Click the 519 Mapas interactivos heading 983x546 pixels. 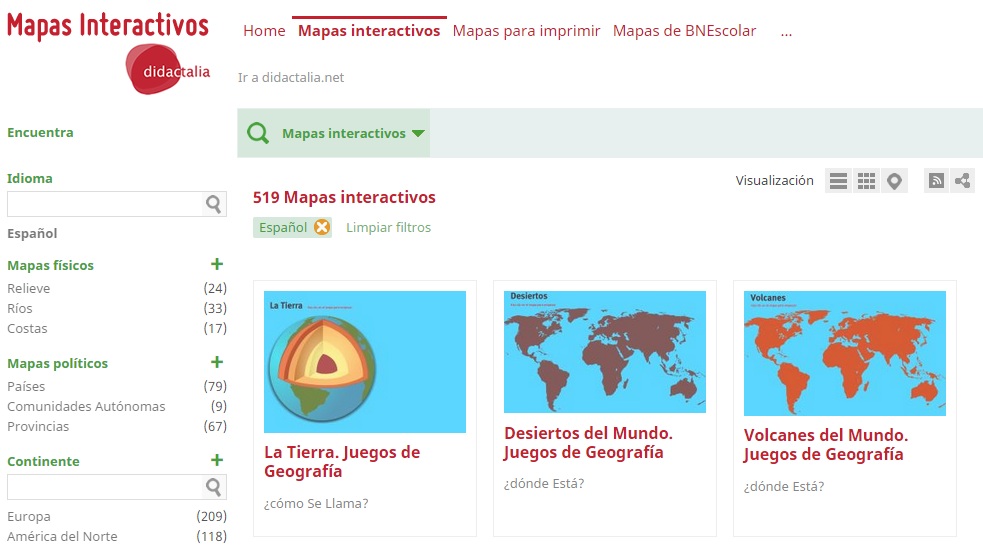pyautogui.click(x=344, y=197)
